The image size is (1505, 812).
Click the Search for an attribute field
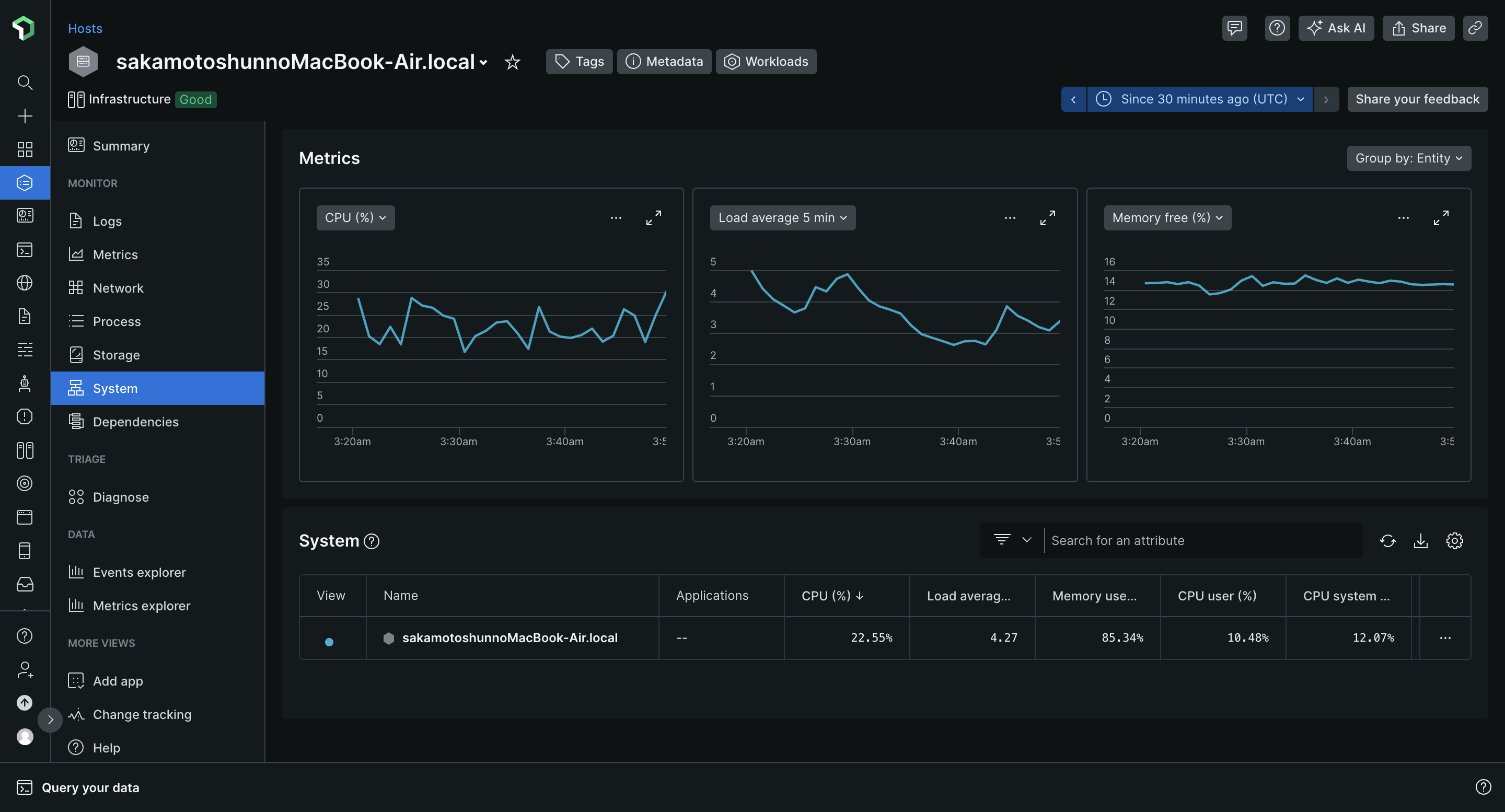tap(1198, 540)
